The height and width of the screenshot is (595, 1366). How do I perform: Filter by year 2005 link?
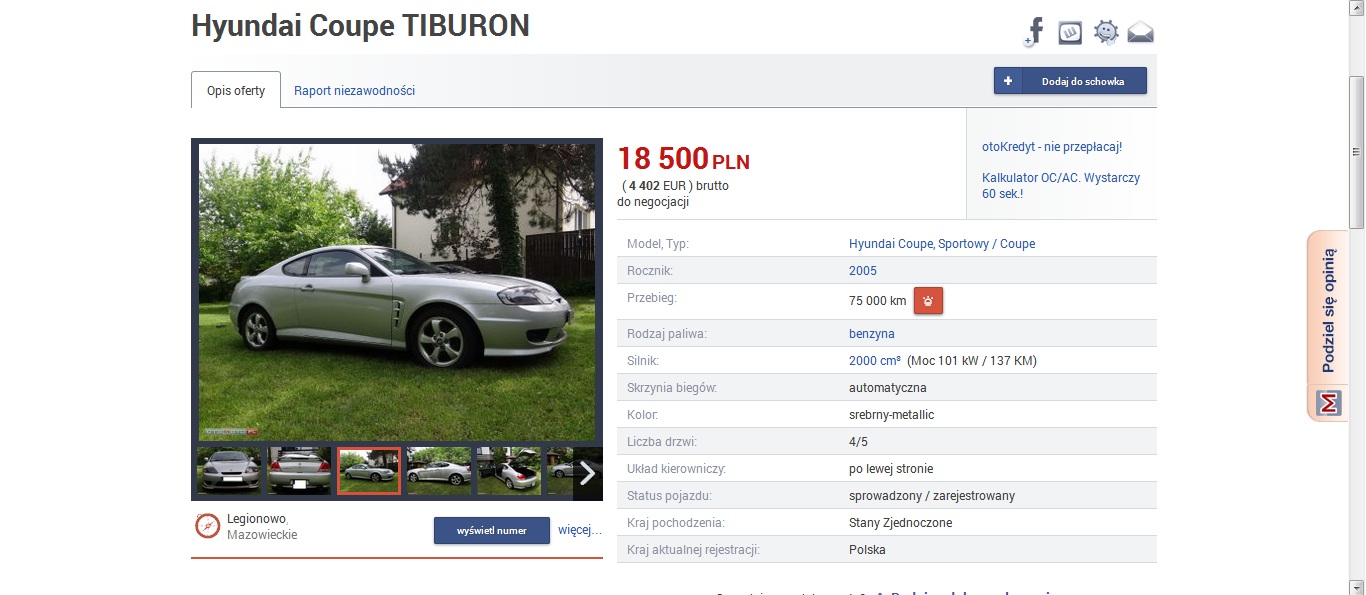coord(863,271)
